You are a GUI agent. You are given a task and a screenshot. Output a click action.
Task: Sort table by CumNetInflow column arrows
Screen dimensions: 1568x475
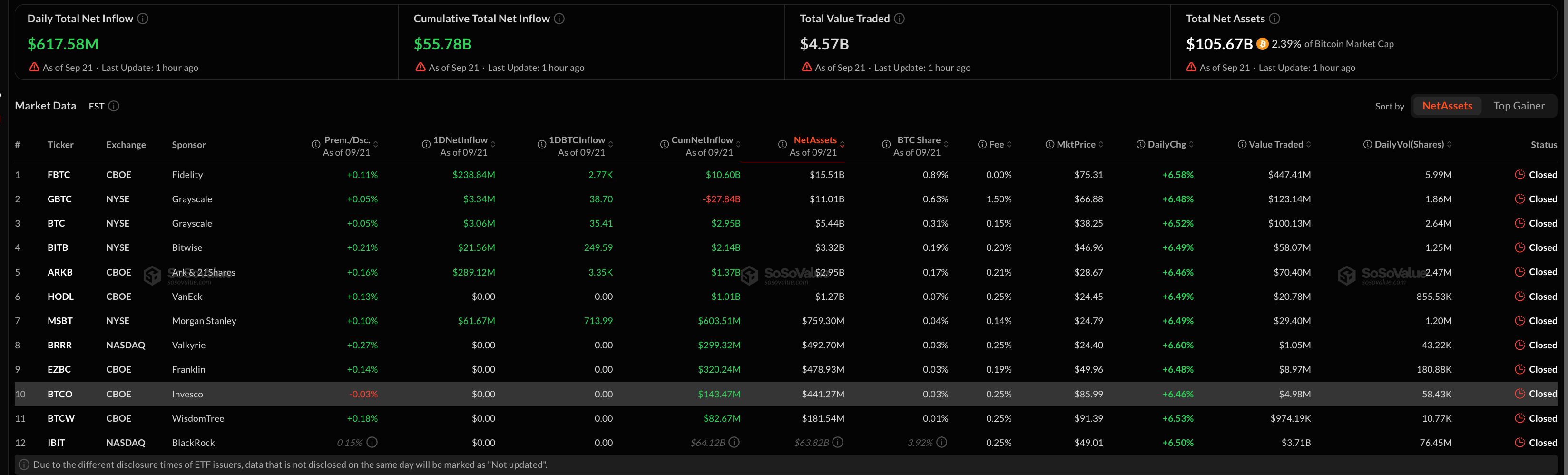coord(738,144)
